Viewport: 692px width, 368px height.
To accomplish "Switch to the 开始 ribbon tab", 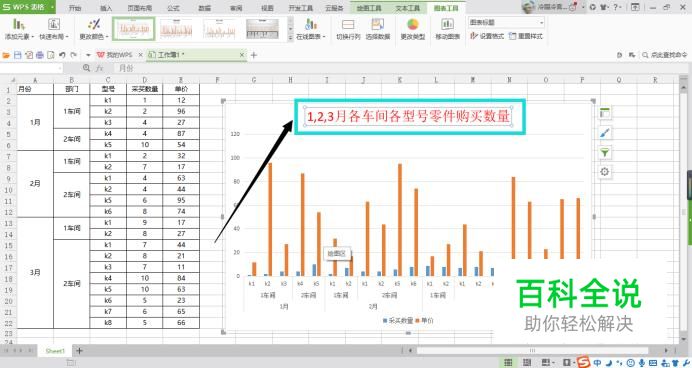I will [75, 8].
